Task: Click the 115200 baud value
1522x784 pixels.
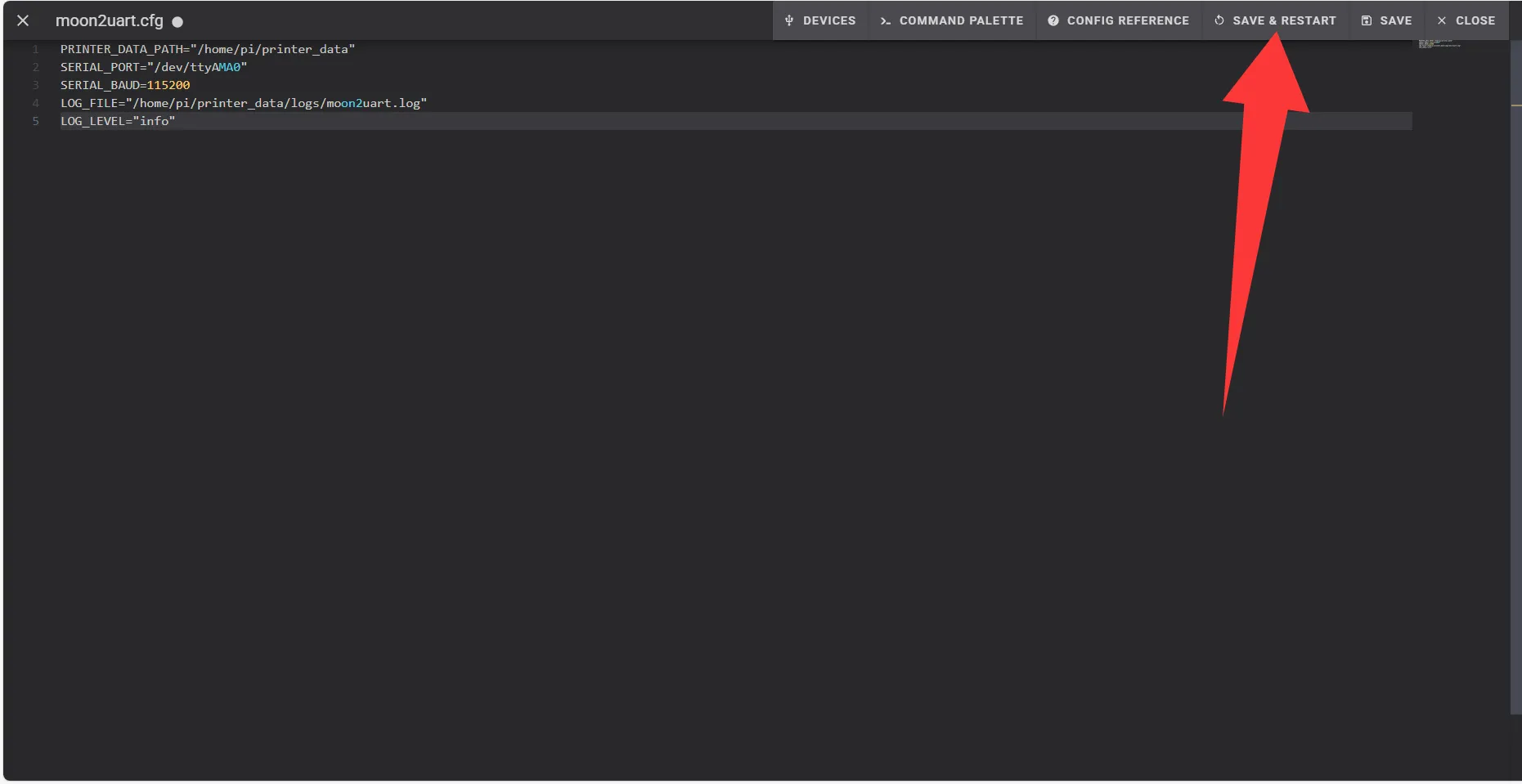Action: [x=168, y=85]
